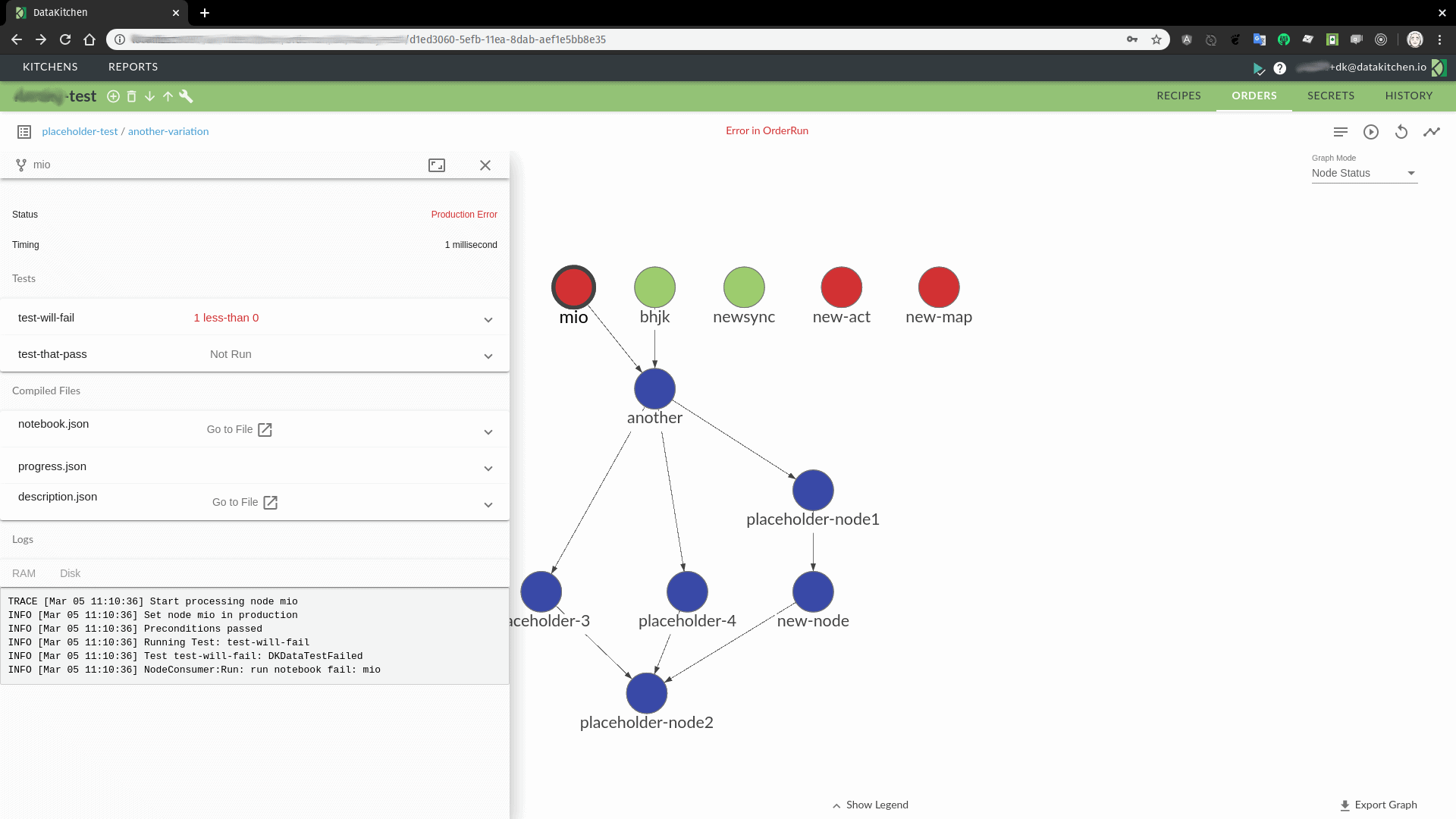Click the refresh order run icon
The height and width of the screenshot is (819, 1456).
1401,132
